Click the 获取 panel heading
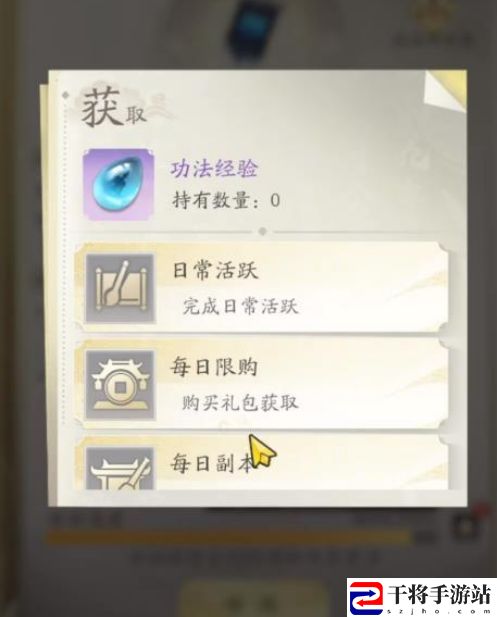 [x=114, y=107]
